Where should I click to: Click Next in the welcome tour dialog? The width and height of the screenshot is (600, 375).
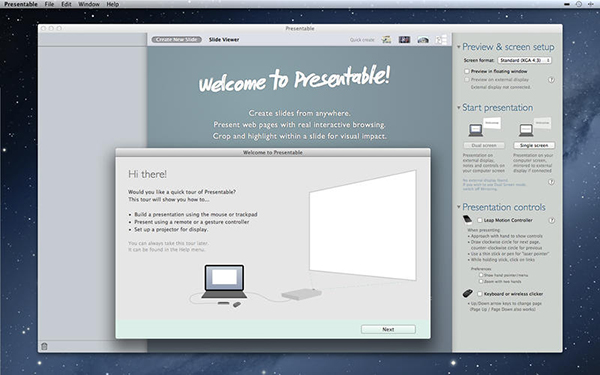[388, 329]
